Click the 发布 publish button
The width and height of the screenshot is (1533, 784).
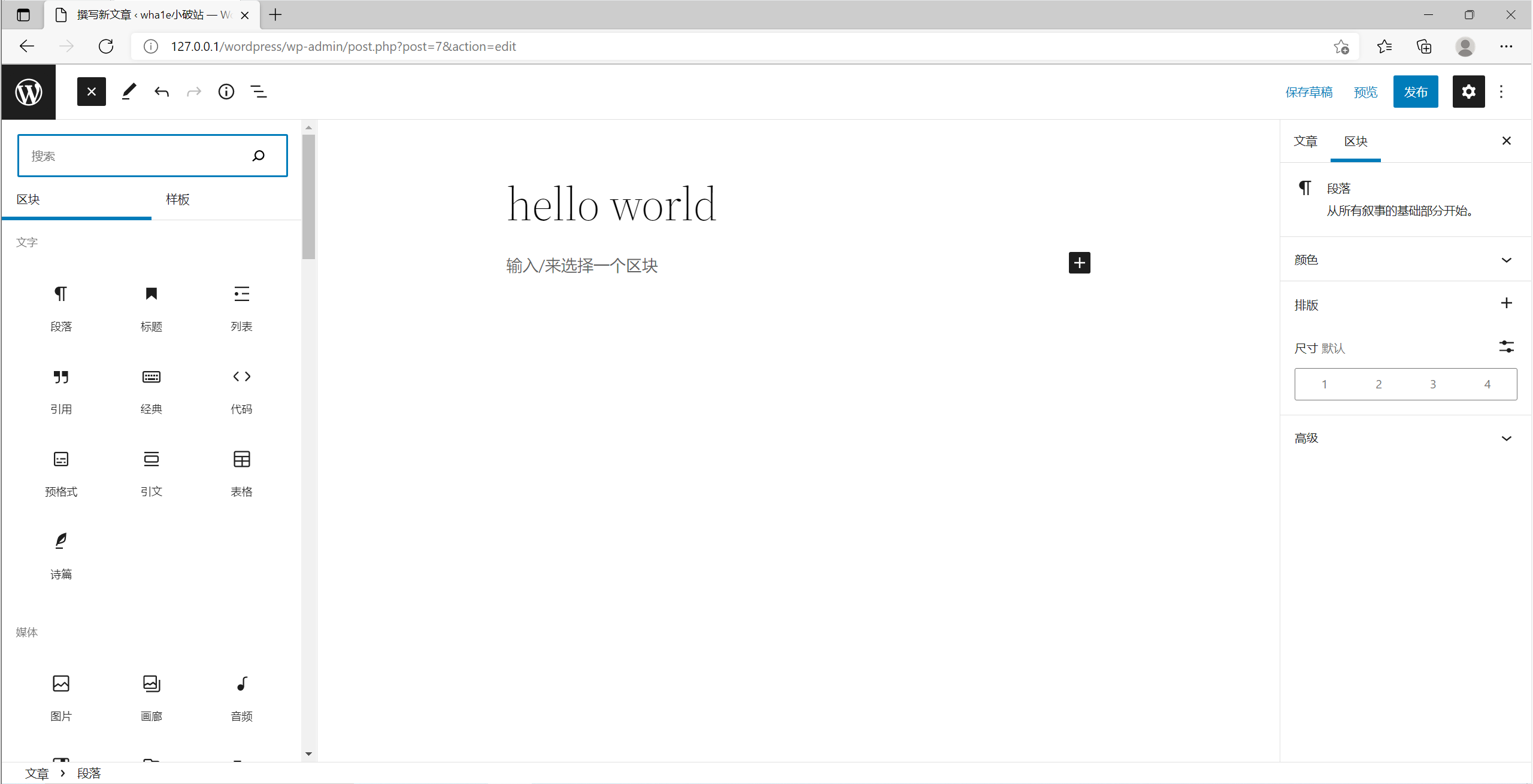[x=1416, y=92]
